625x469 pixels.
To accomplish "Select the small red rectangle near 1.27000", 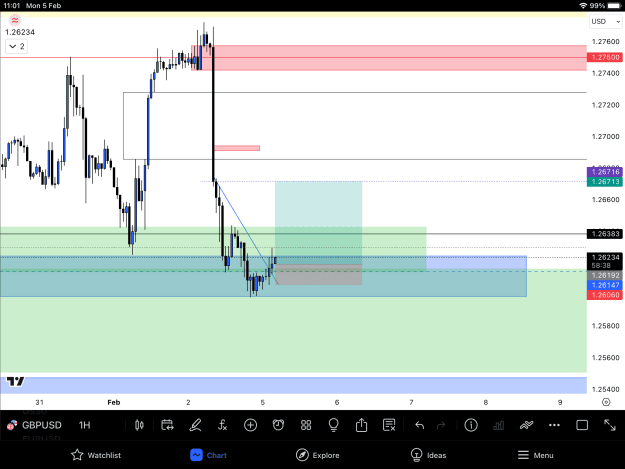I will 237,148.
